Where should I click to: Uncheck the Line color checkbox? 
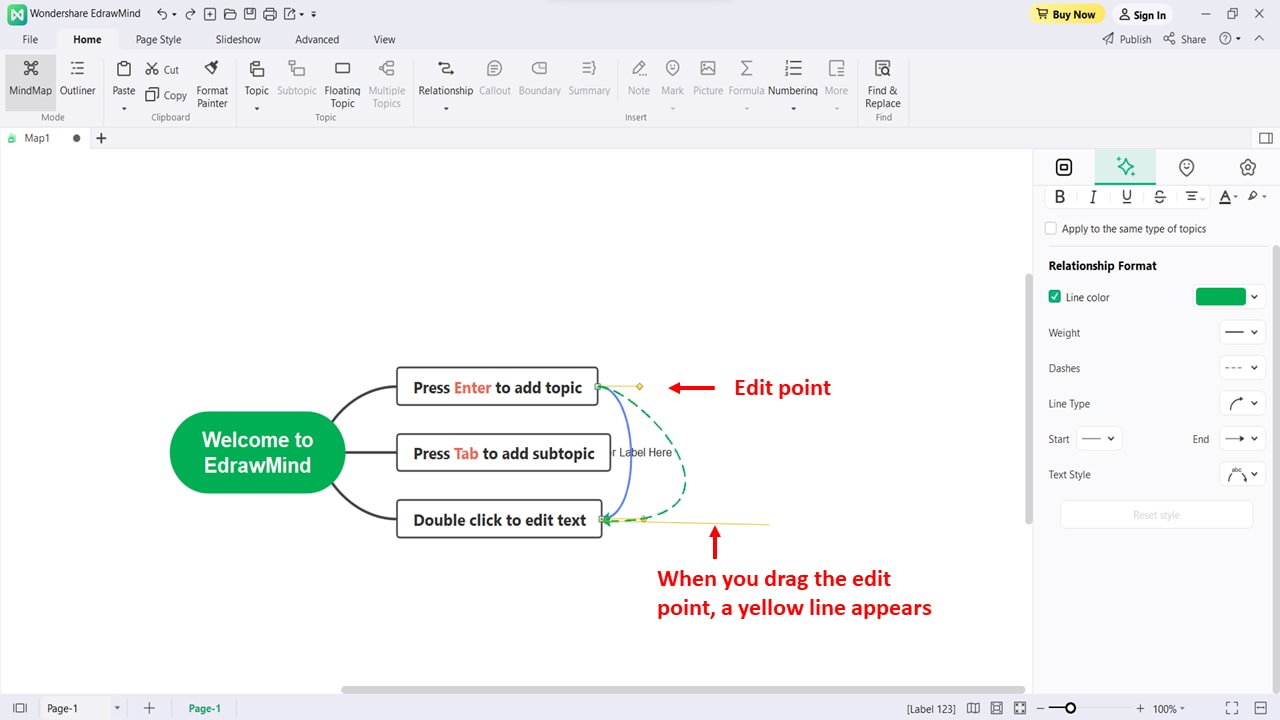coord(1055,297)
